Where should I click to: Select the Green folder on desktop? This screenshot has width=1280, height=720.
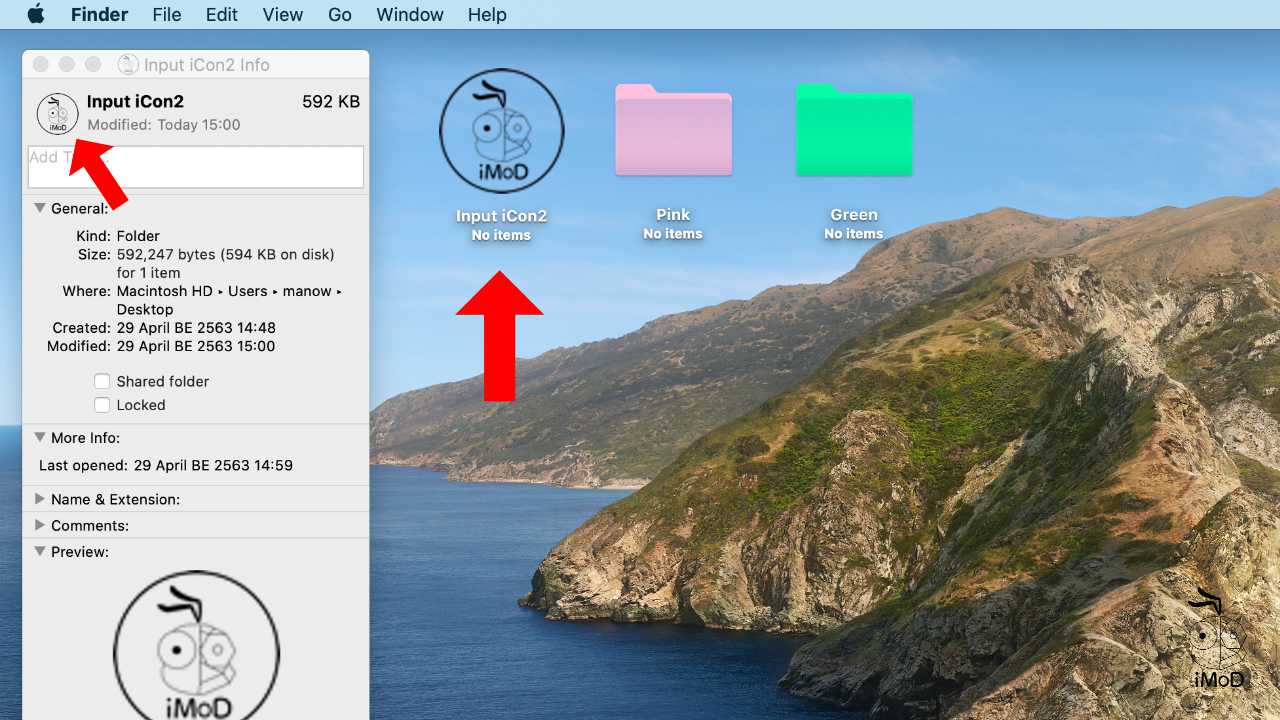(x=853, y=131)
